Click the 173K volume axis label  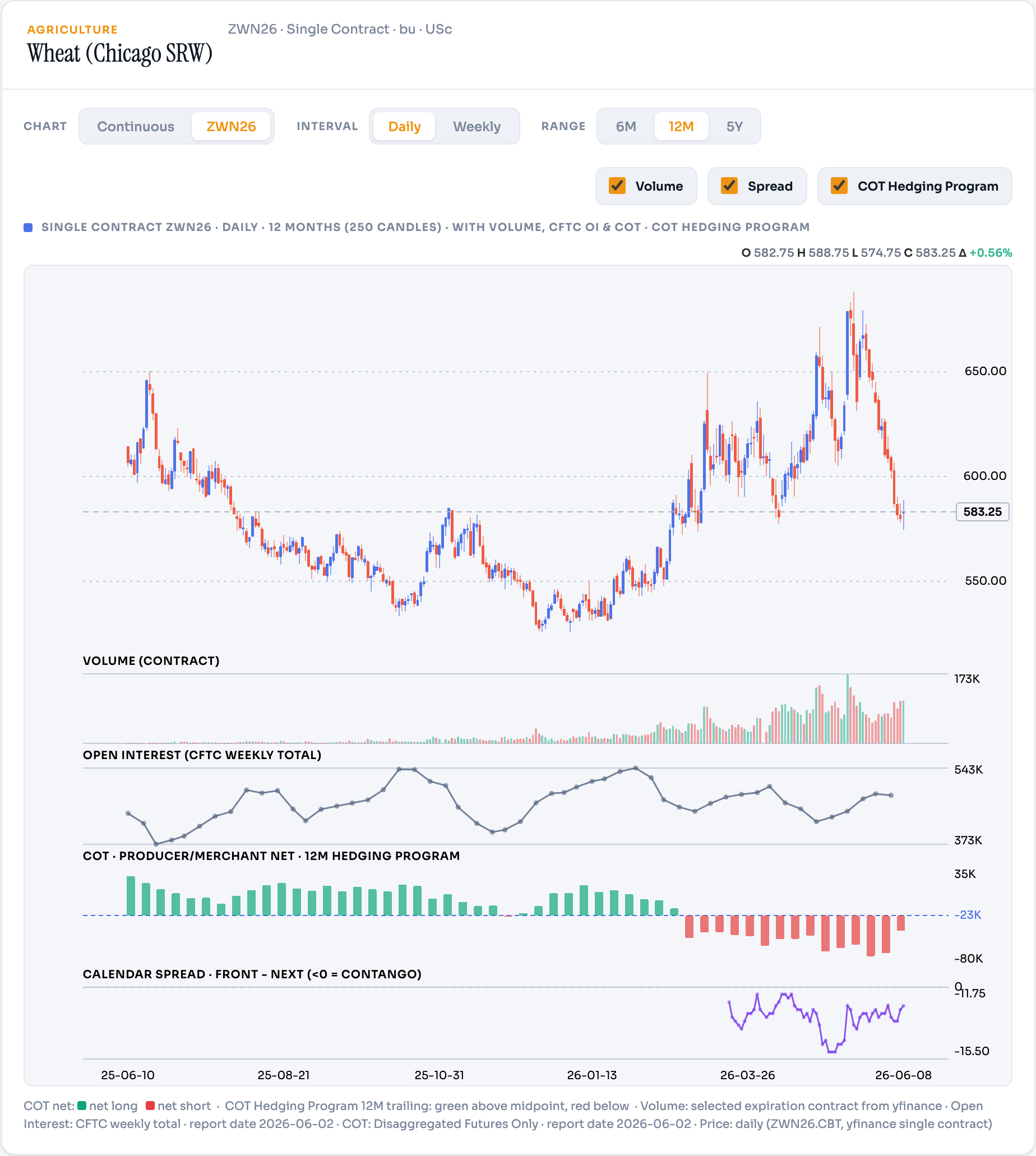coord(967,679)
